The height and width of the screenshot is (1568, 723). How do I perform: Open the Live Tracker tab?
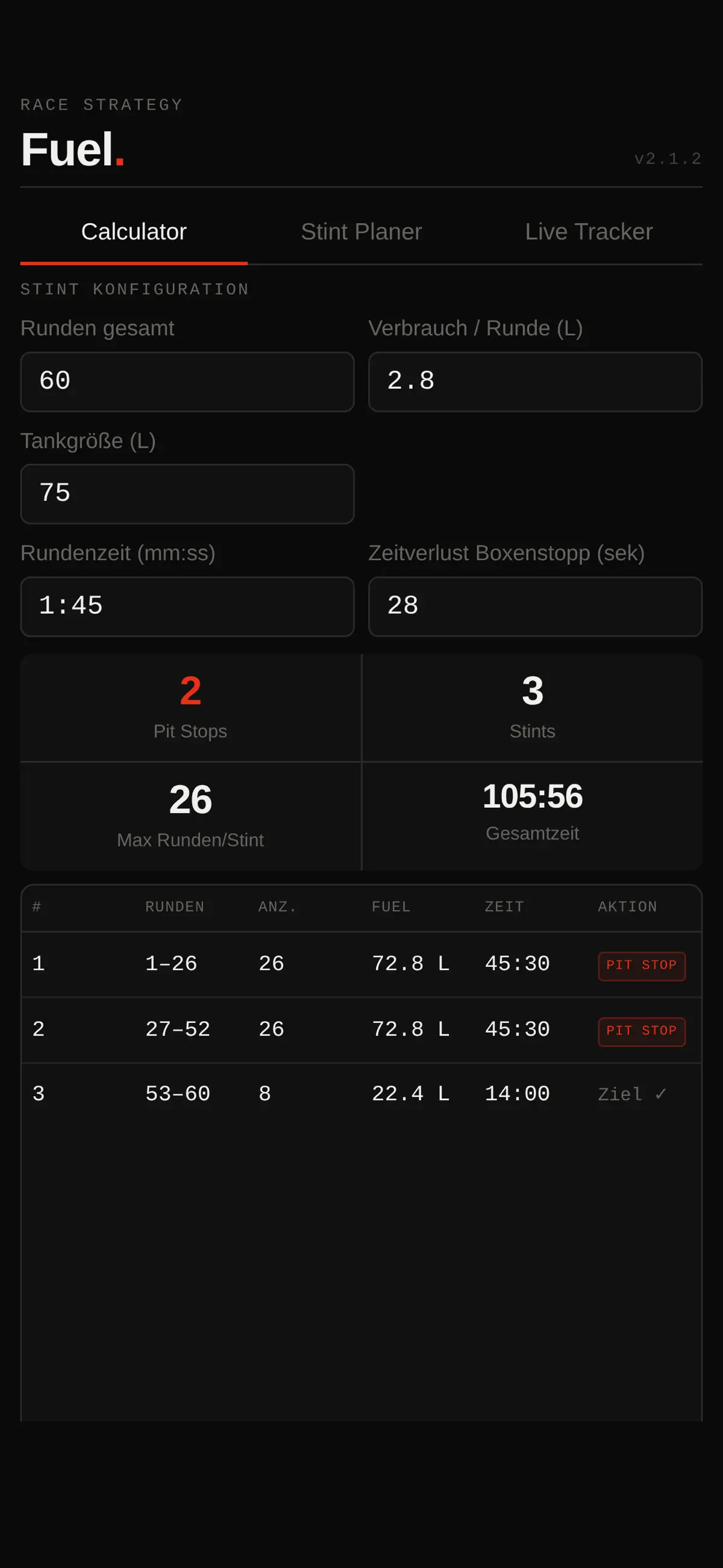589,232
